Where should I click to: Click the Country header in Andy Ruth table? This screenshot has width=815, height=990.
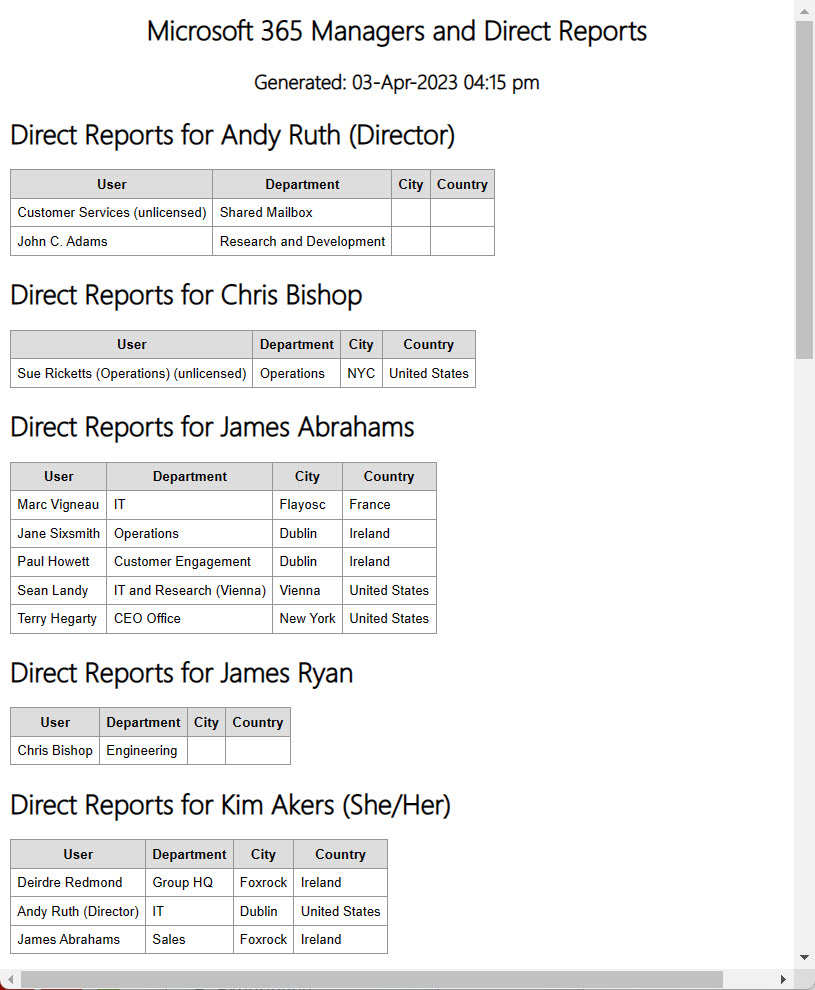point(462,184)
